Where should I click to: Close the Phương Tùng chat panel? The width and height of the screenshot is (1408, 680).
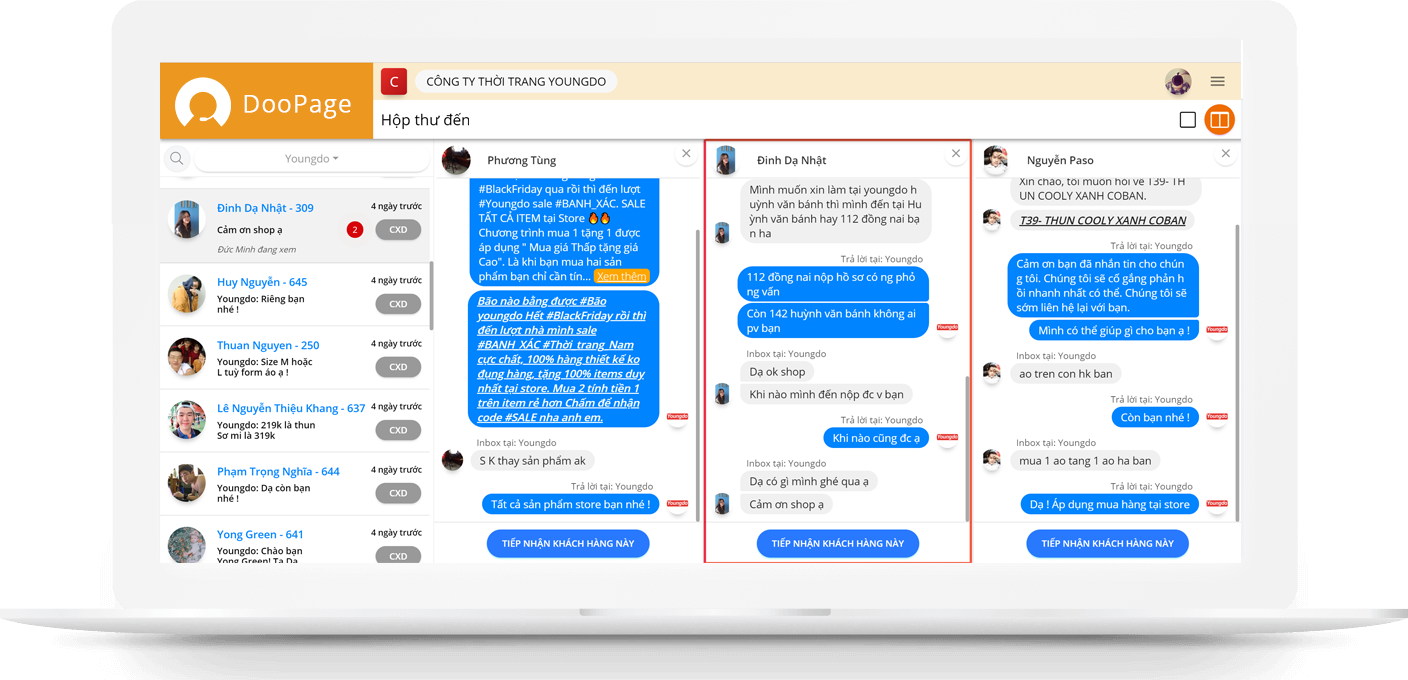tap(686, 154)
